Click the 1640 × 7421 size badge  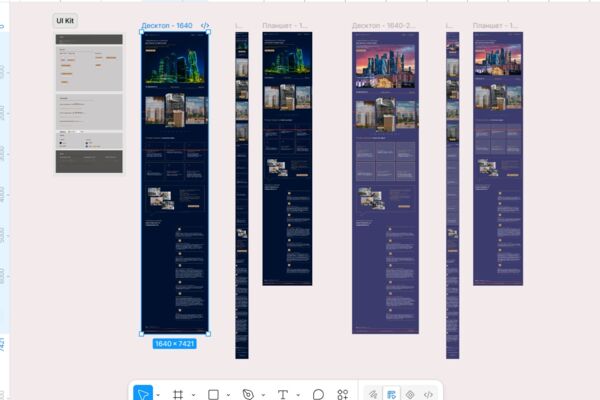pyautogui.click(x=174, y=344)
